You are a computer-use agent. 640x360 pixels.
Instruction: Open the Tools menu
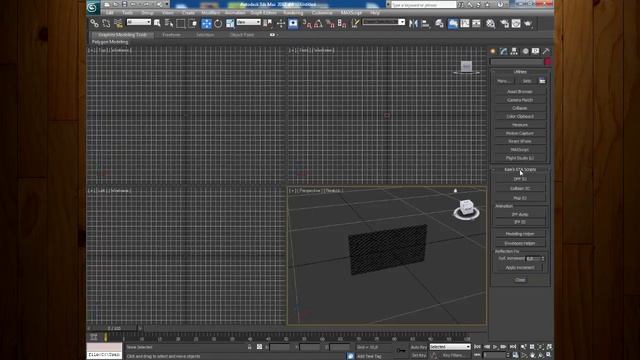click(x=127, y=13)
